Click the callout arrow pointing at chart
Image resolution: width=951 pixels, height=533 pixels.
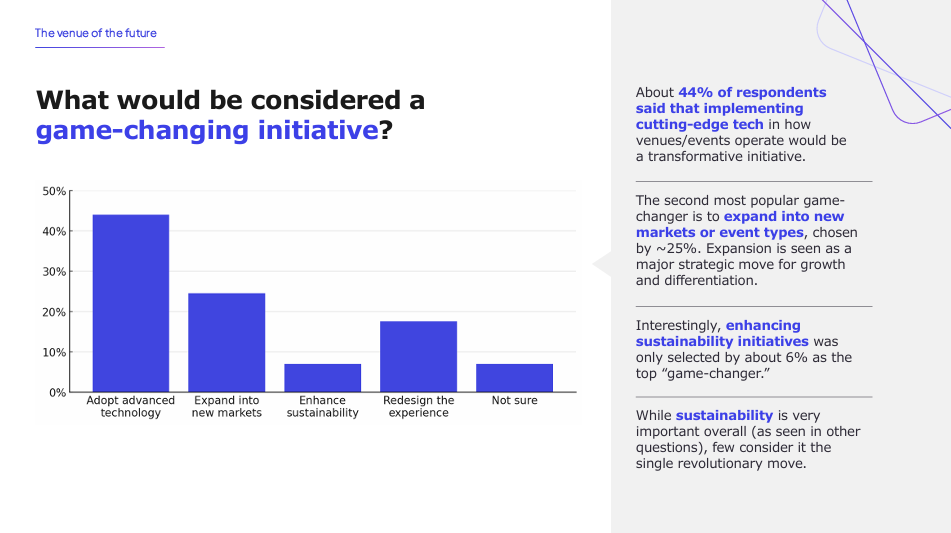click(x=601, y=264)
